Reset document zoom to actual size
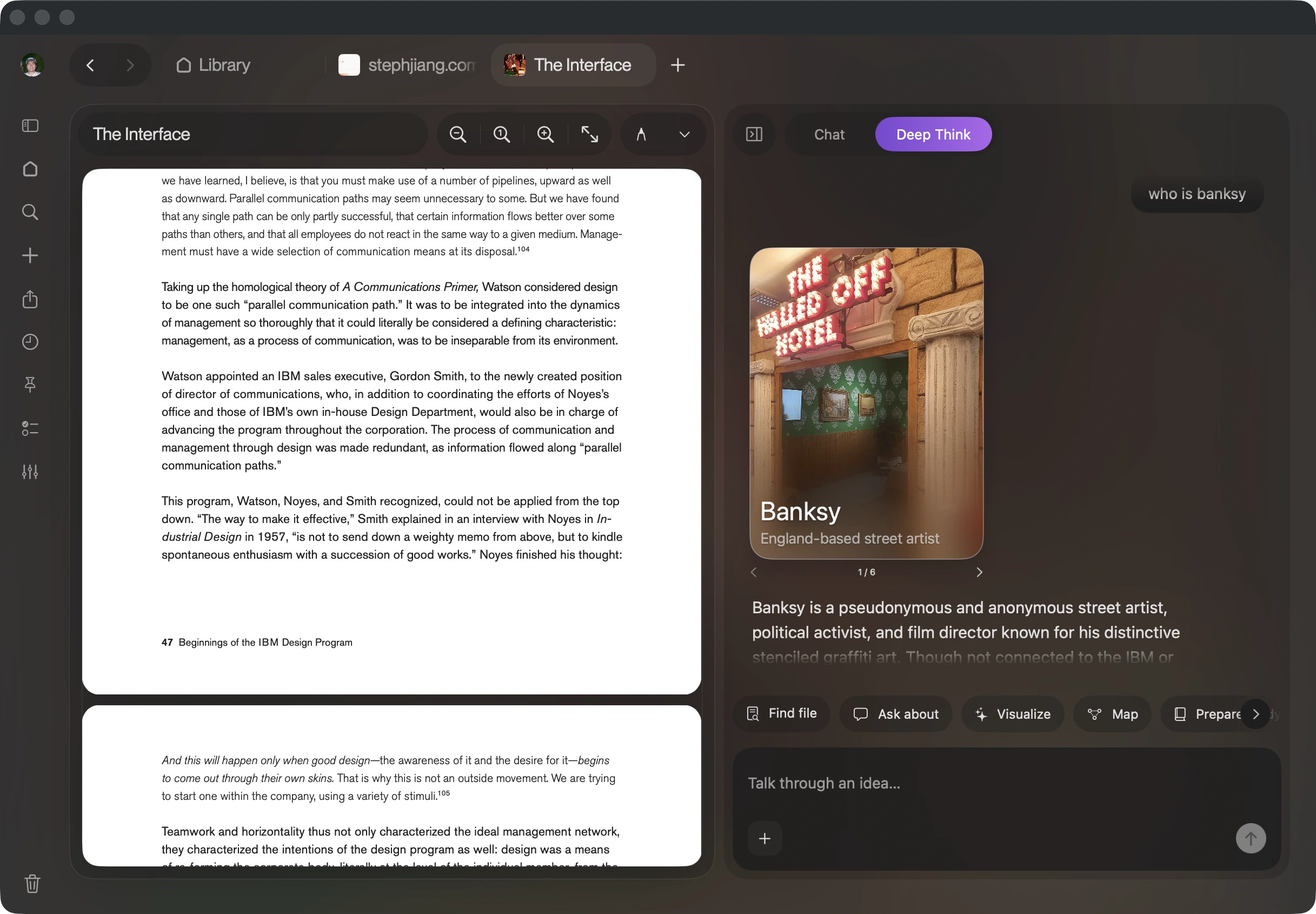This screenshot has width=1316, height=914. (x=502, y=134)
